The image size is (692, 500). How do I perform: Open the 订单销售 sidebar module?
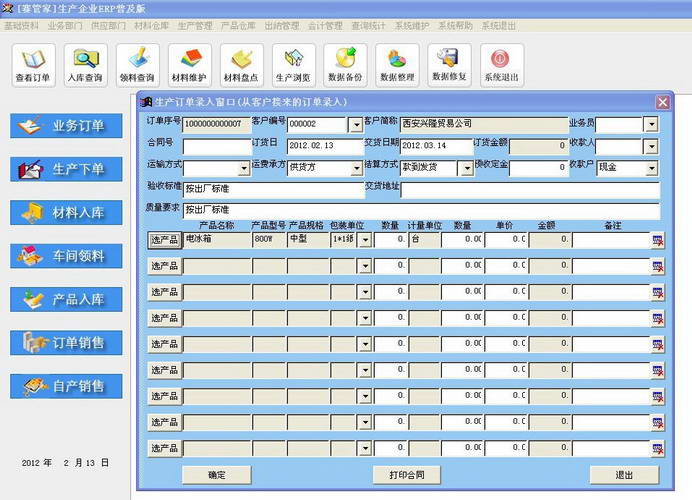click(66, 342)
